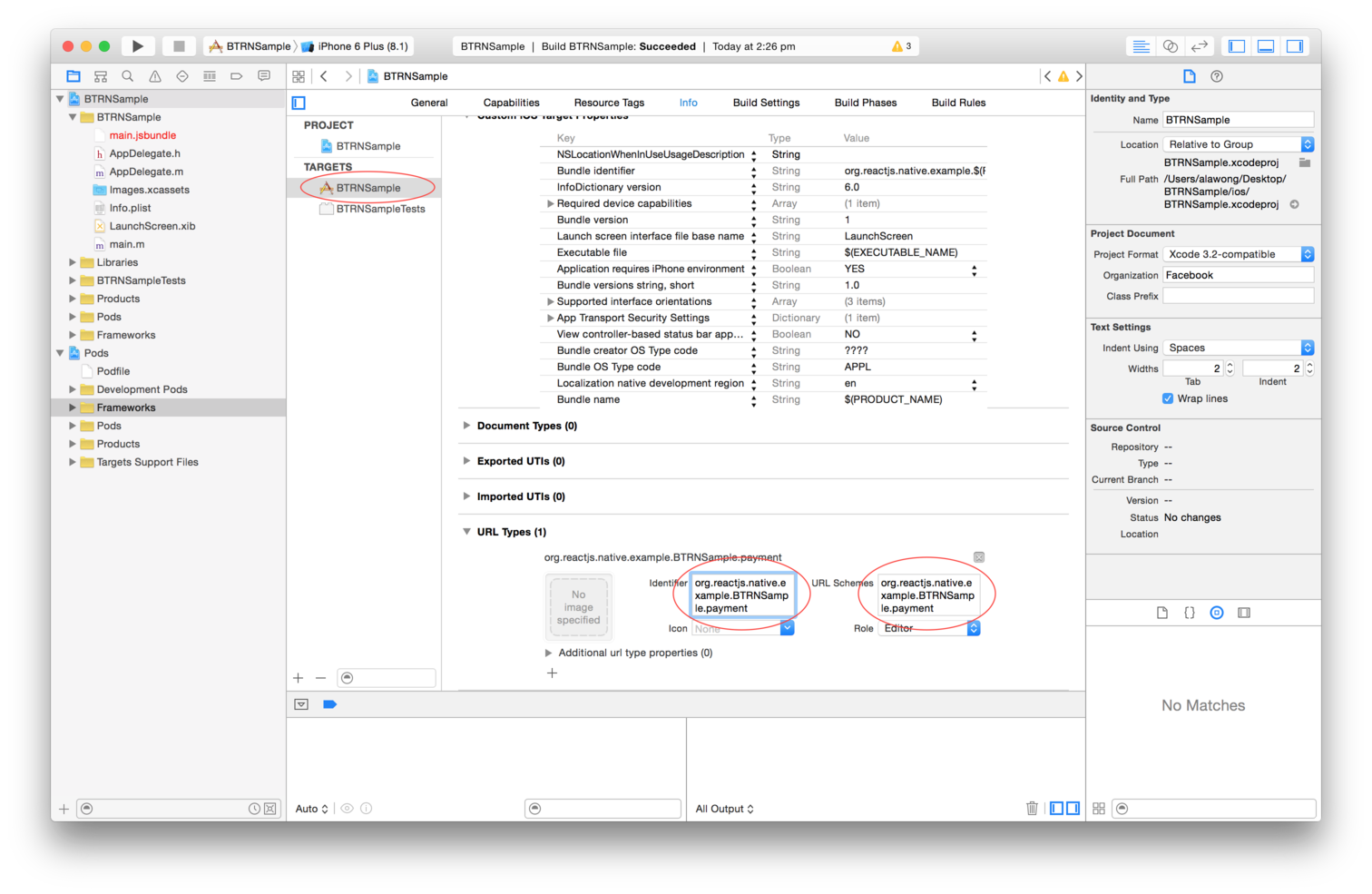Hide the project and targets list

299,103
